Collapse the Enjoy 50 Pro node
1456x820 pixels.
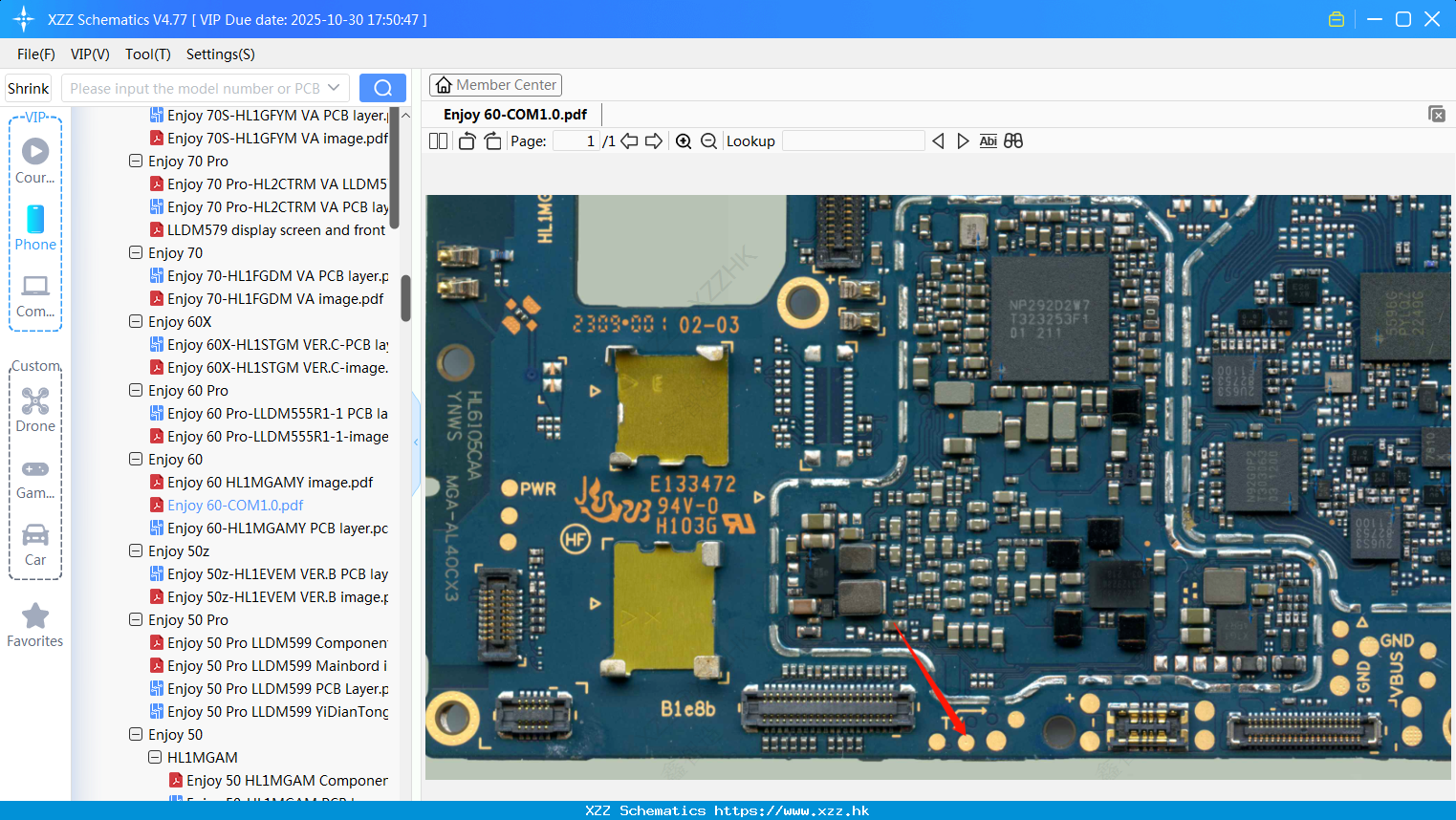[x=136, y=620]
